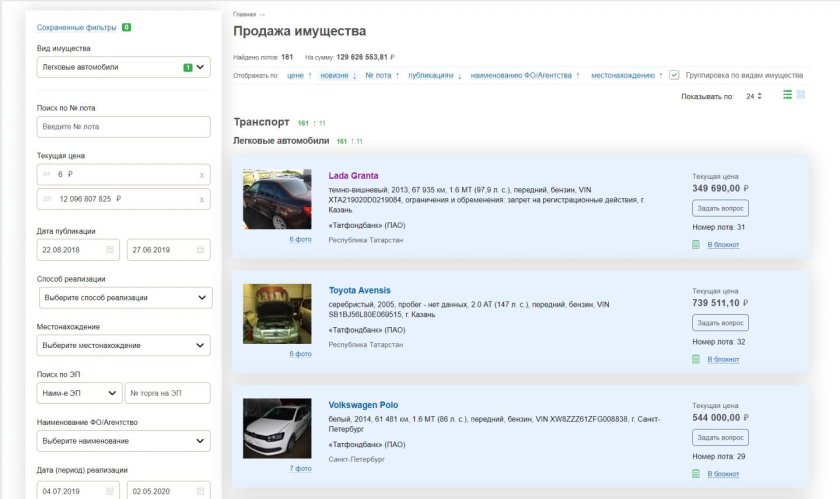Expand the property type dropdown
Image resolution: width=840 pixels, height=499 pixels.
[x=201, y=68]
